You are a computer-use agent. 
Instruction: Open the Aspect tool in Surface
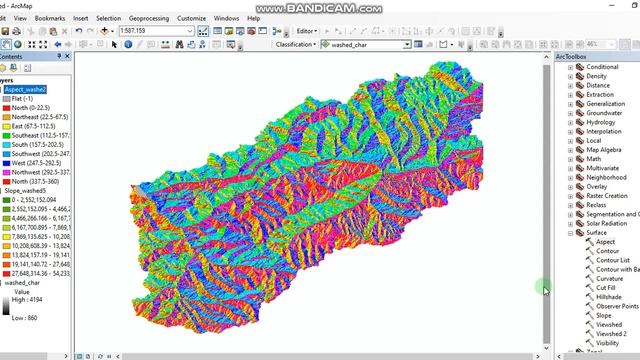[605, 242]
